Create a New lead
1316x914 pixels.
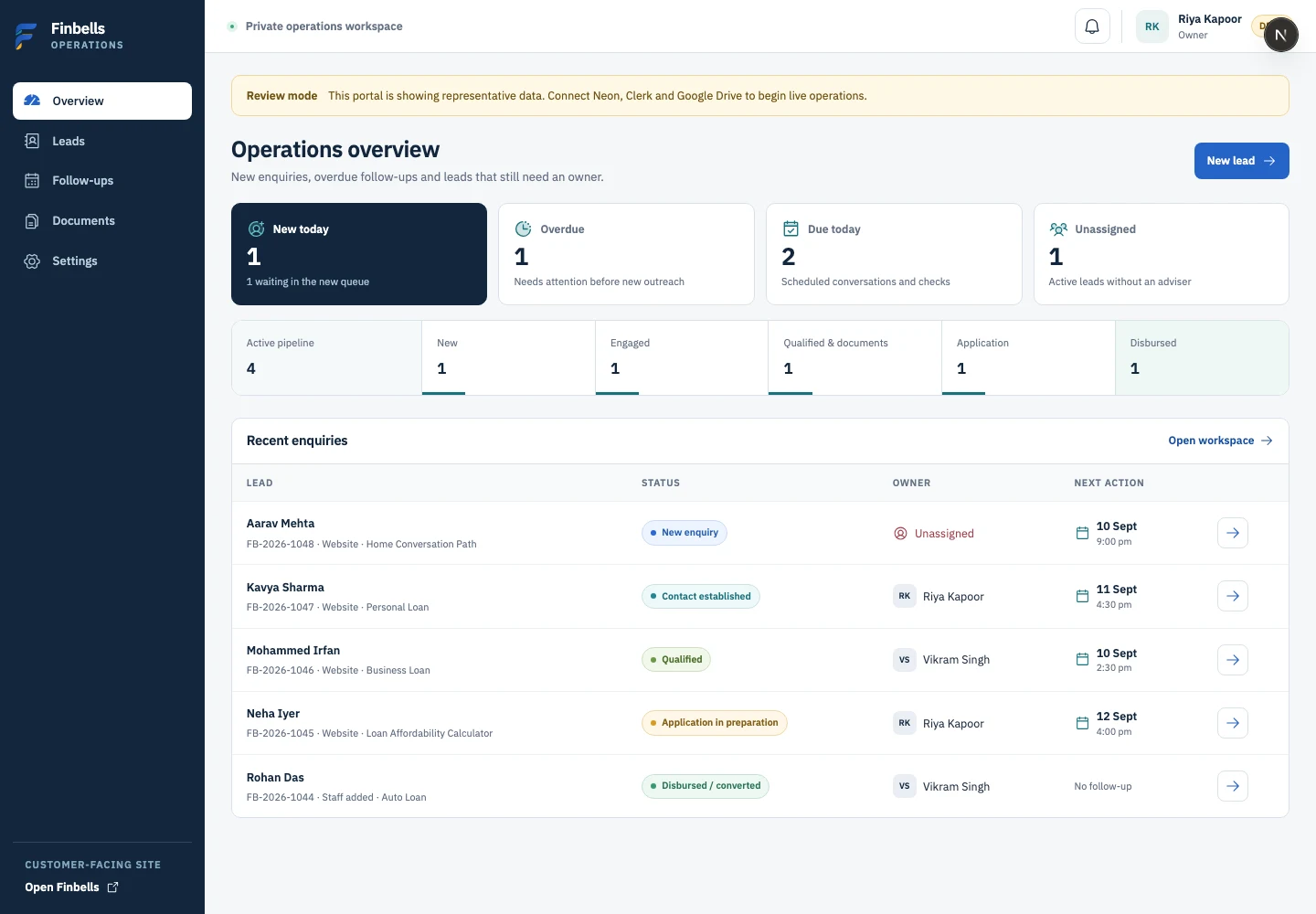tap(1241, 161)
